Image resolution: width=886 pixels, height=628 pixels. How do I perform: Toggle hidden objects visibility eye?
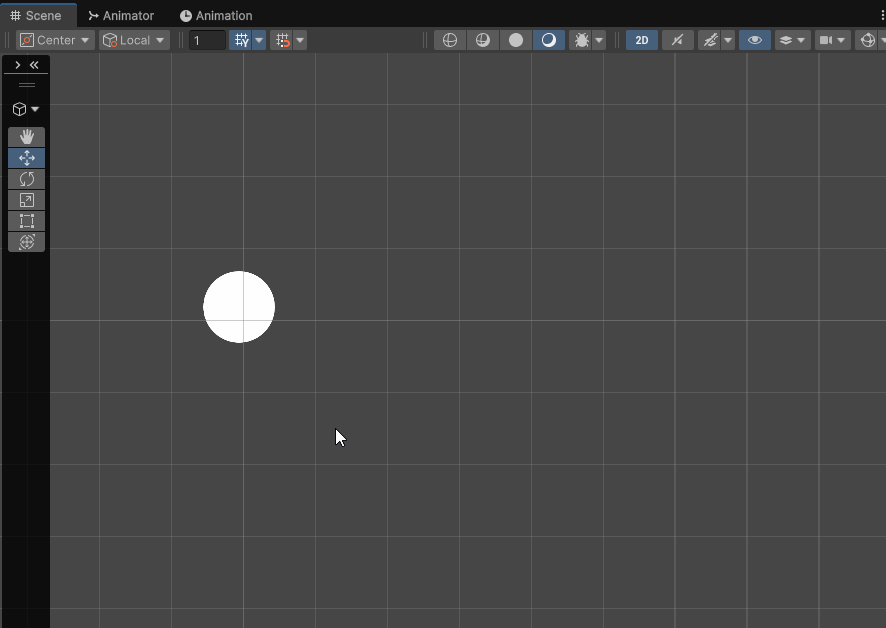pyautogui.click(x=755, y=40)
